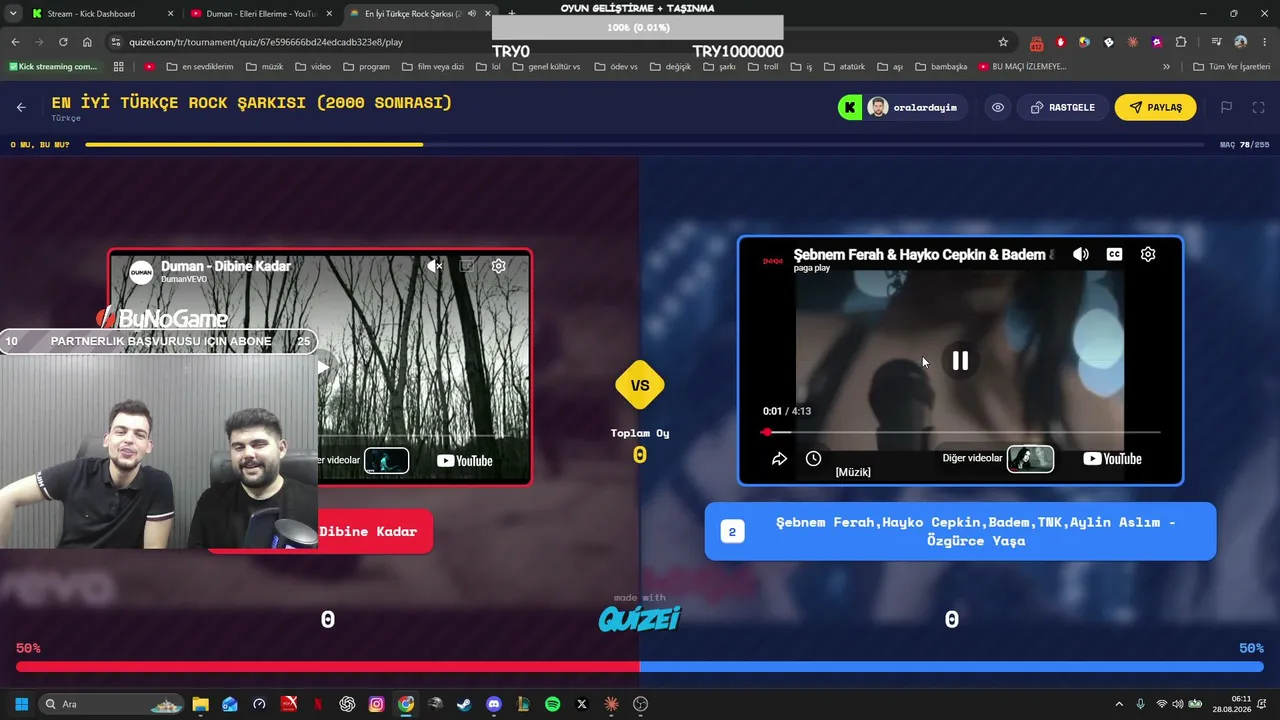Bookmark this page with the star icon
This screenshot has width=1280, height=720.
(1003, 42)
